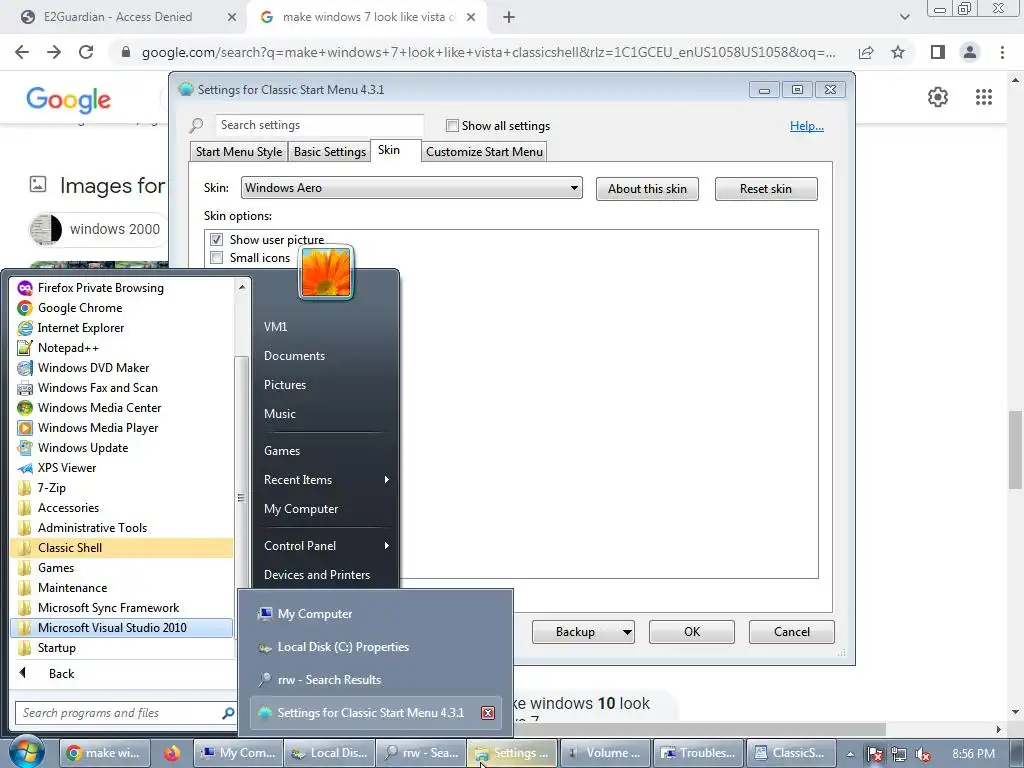
Task: Click the user picture flower thumbnail
Action: [x=326, y=272]
